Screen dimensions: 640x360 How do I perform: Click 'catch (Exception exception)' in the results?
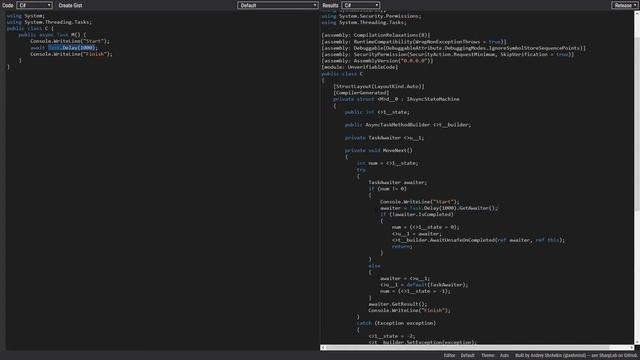(x=396, y=323)
